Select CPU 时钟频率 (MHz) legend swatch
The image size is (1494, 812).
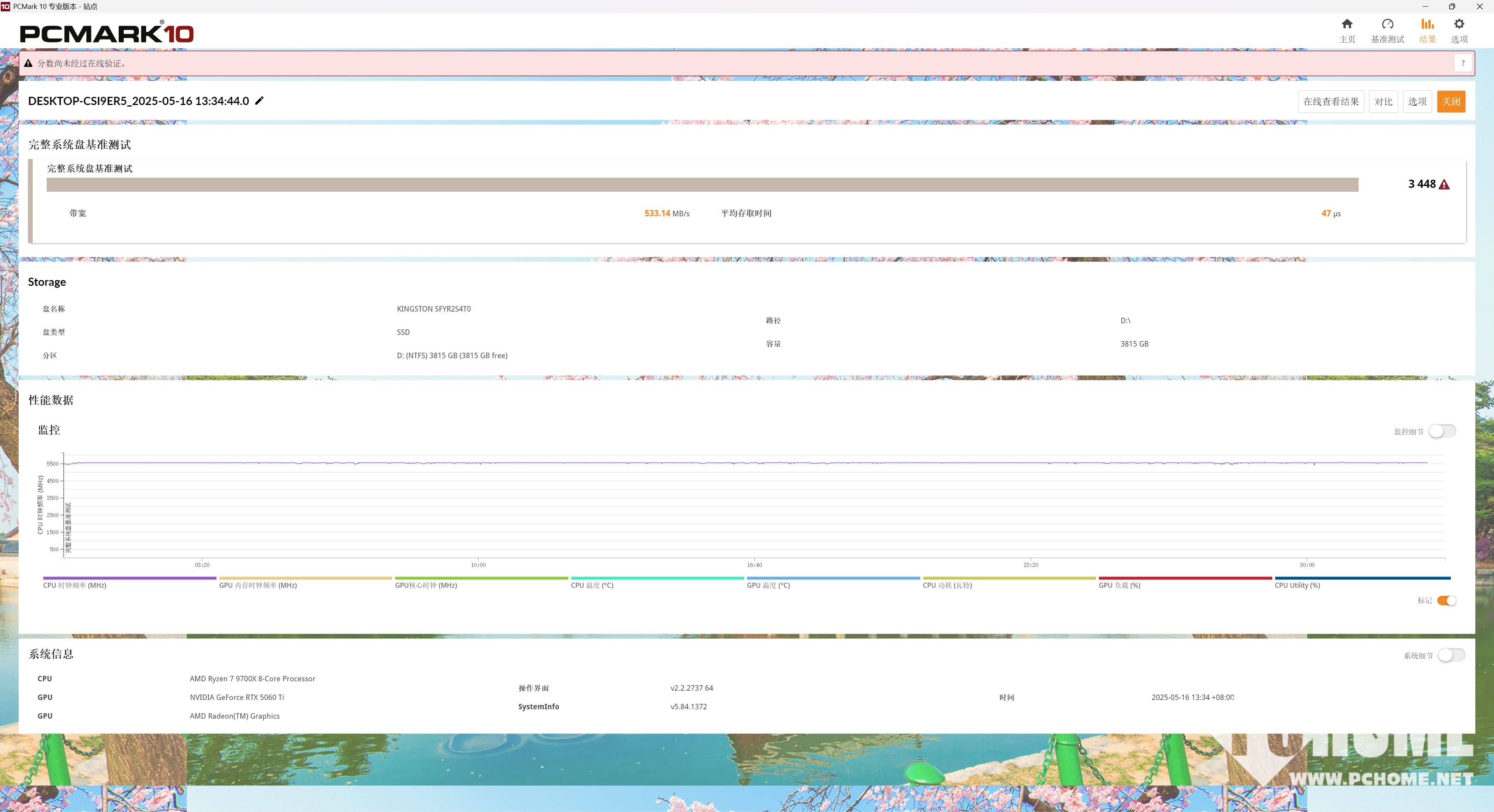point(129,578)
